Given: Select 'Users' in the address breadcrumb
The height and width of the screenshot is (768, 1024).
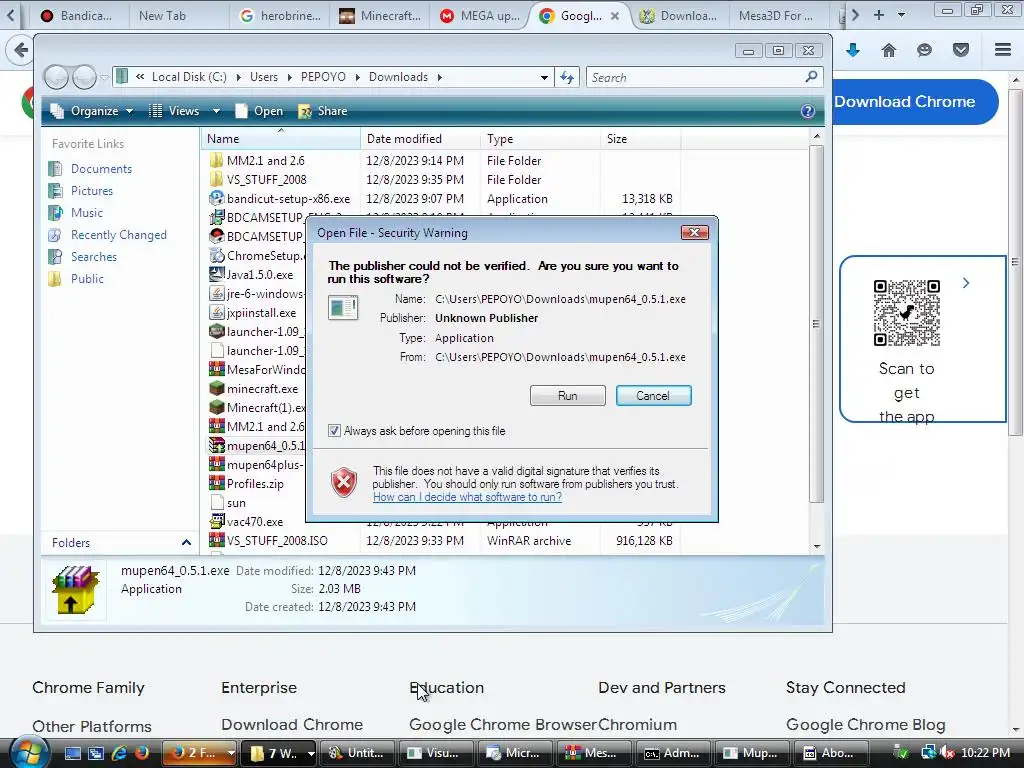Looking at the screenshot, I should tap(264, 77).
